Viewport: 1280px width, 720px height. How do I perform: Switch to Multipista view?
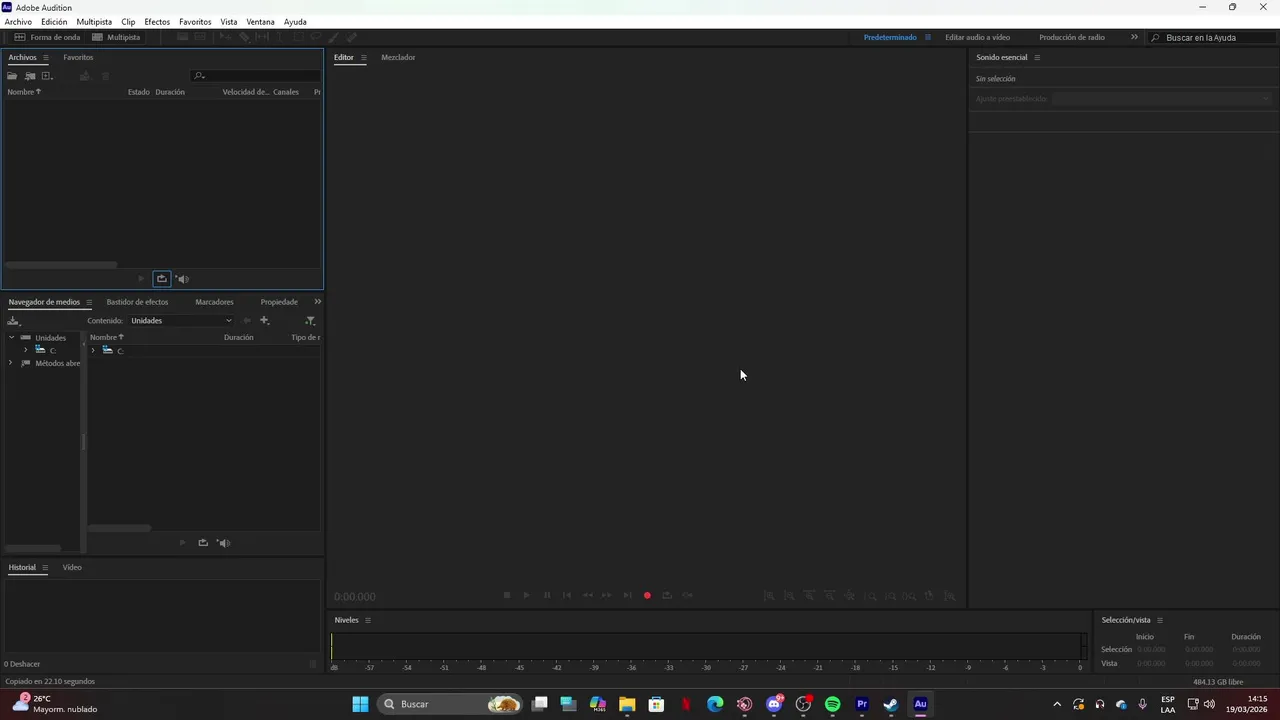116,37
